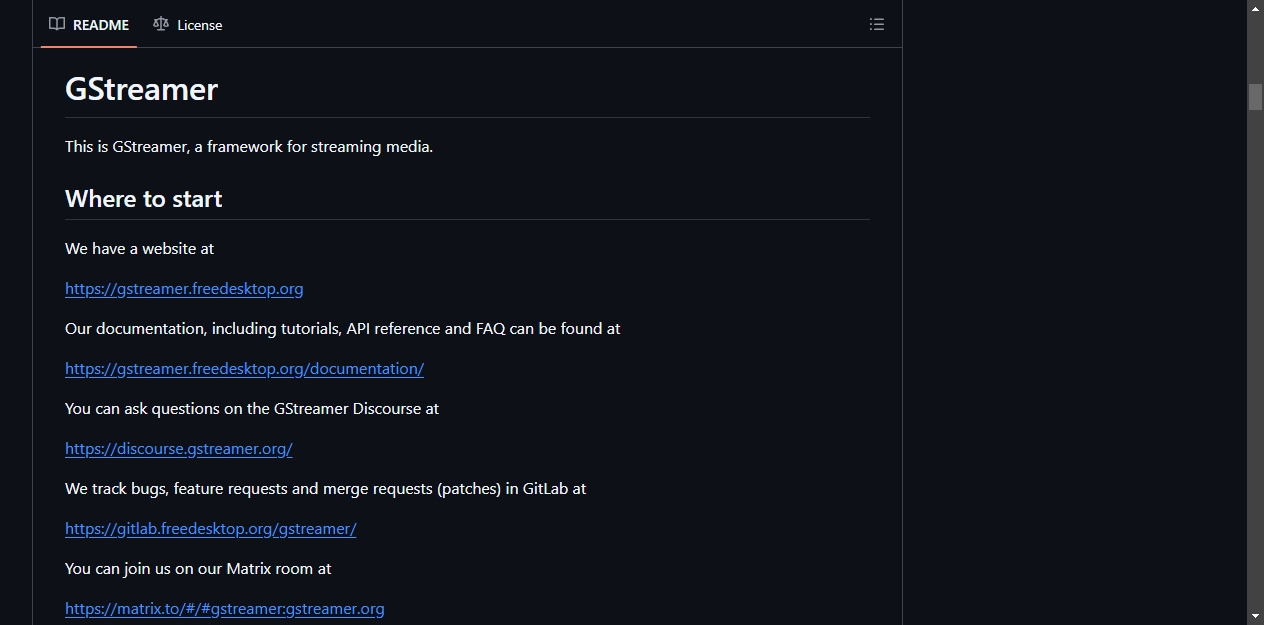Click the text "We have a website at"
This screenshot has width=1264, height=625.
[139, 249]
